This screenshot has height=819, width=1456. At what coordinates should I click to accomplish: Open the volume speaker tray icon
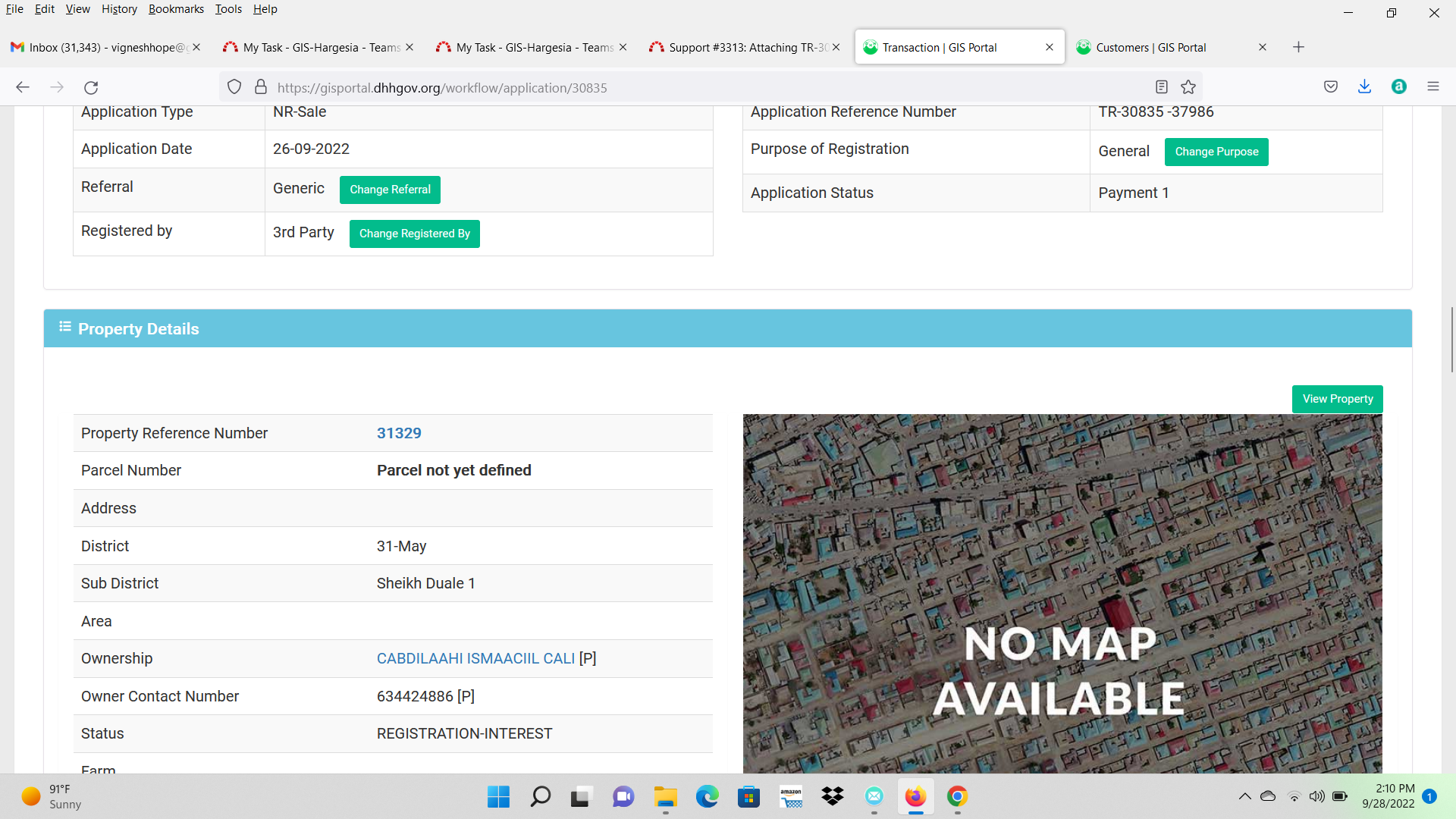(1317, 796)
